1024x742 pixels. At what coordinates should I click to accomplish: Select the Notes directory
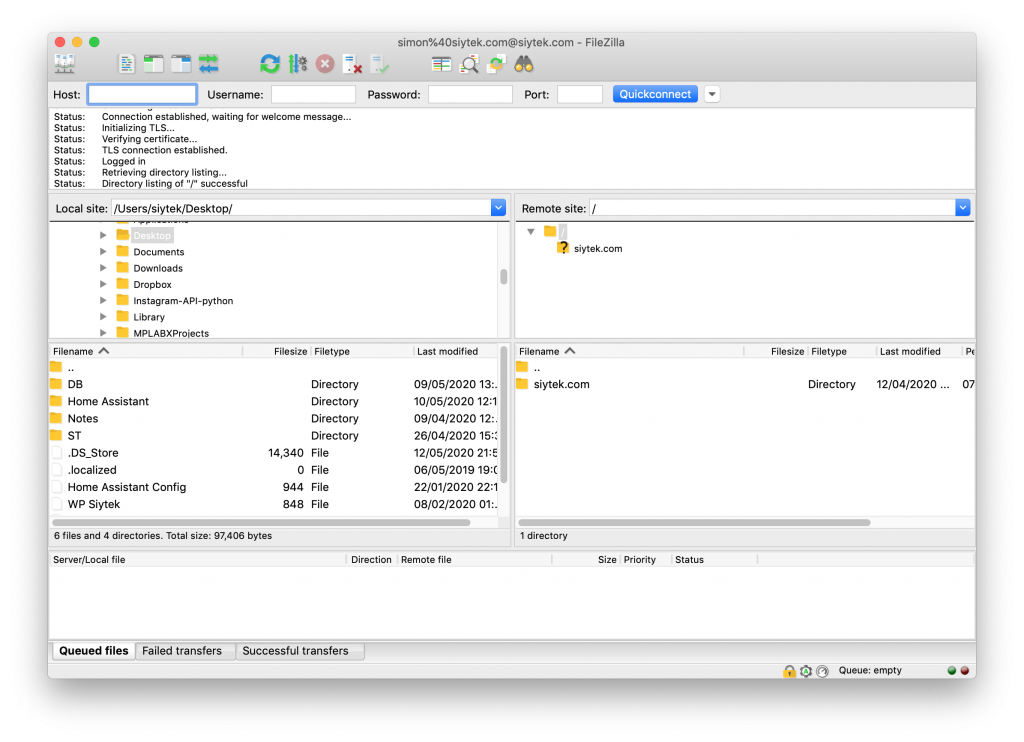coord(274,418)
